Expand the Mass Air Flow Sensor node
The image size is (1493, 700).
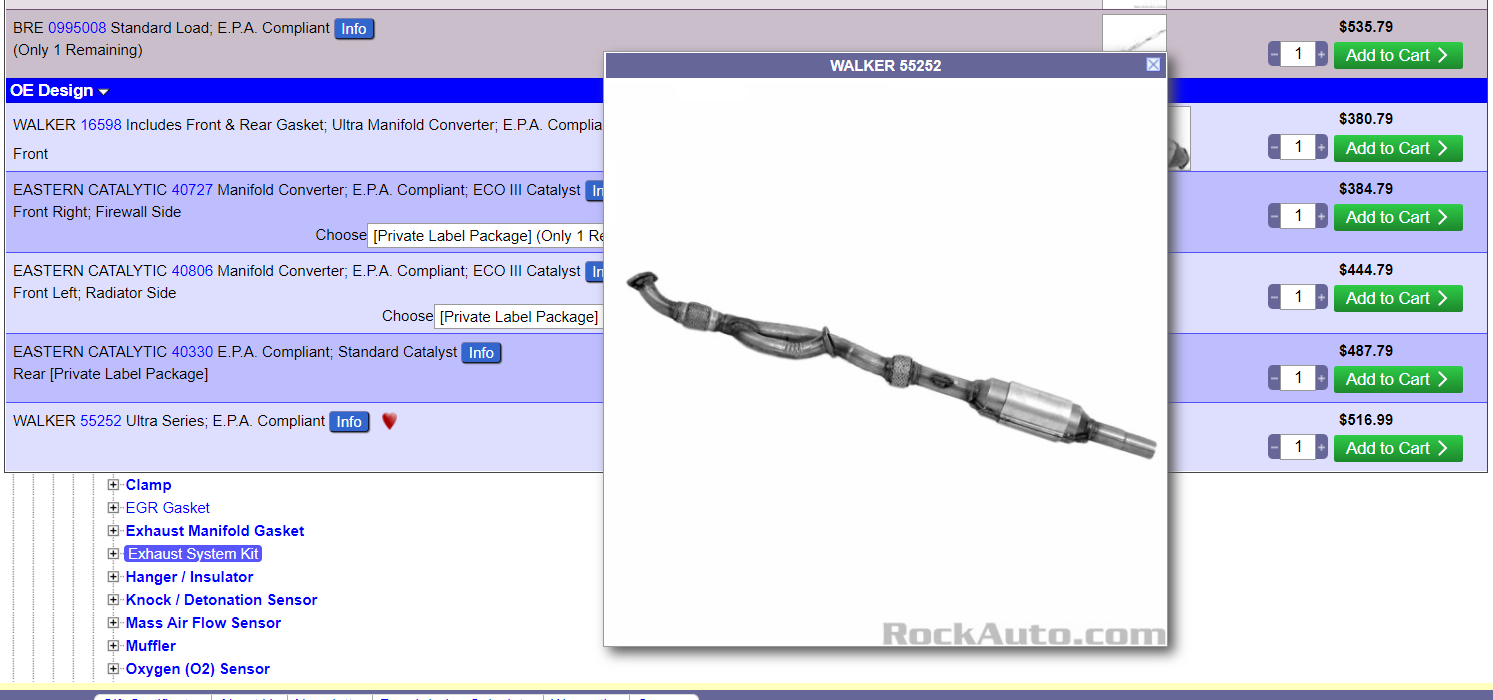click(x=113, y=623)
